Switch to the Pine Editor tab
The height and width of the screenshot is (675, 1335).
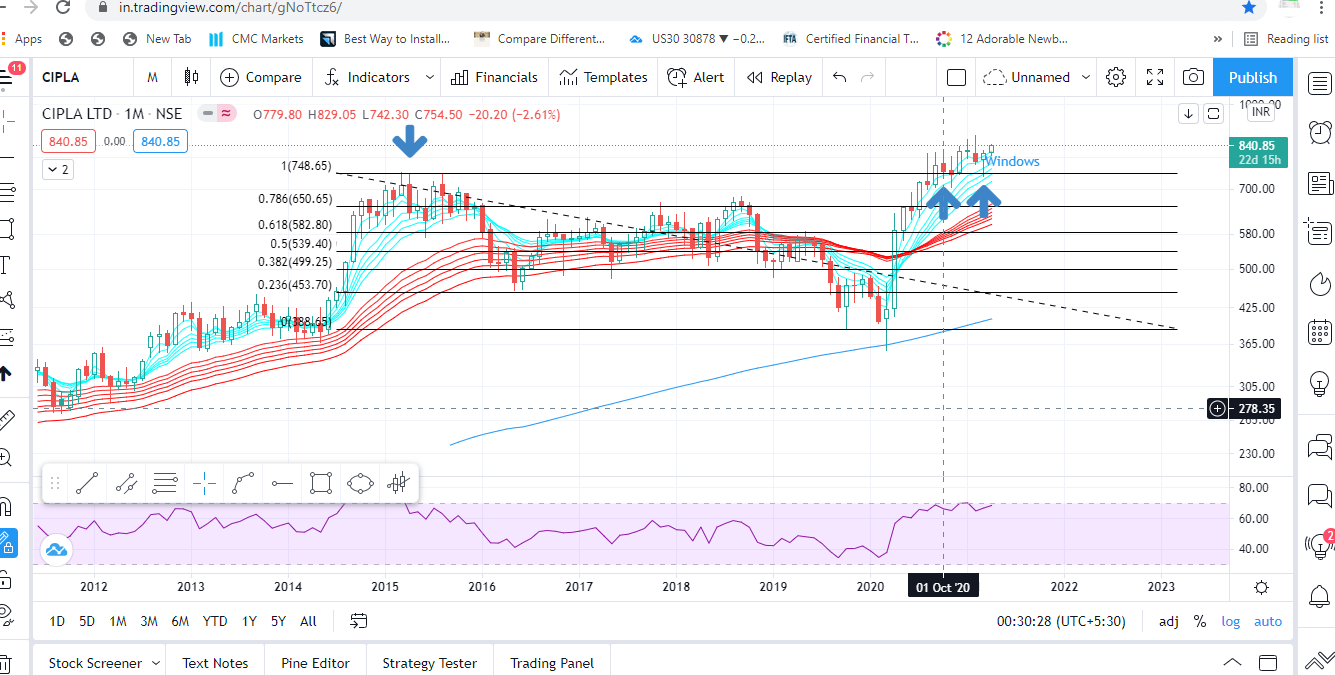click(x=316, y=662)
